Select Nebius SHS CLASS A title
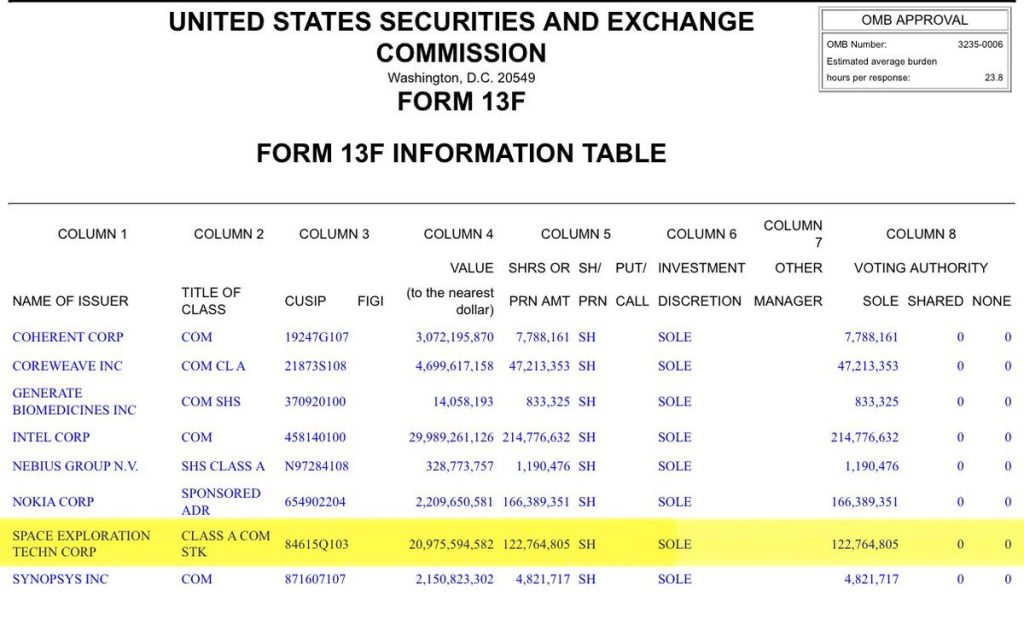Screen dimensions: 1024x637 pyautogui.click(x=223, y=466)
